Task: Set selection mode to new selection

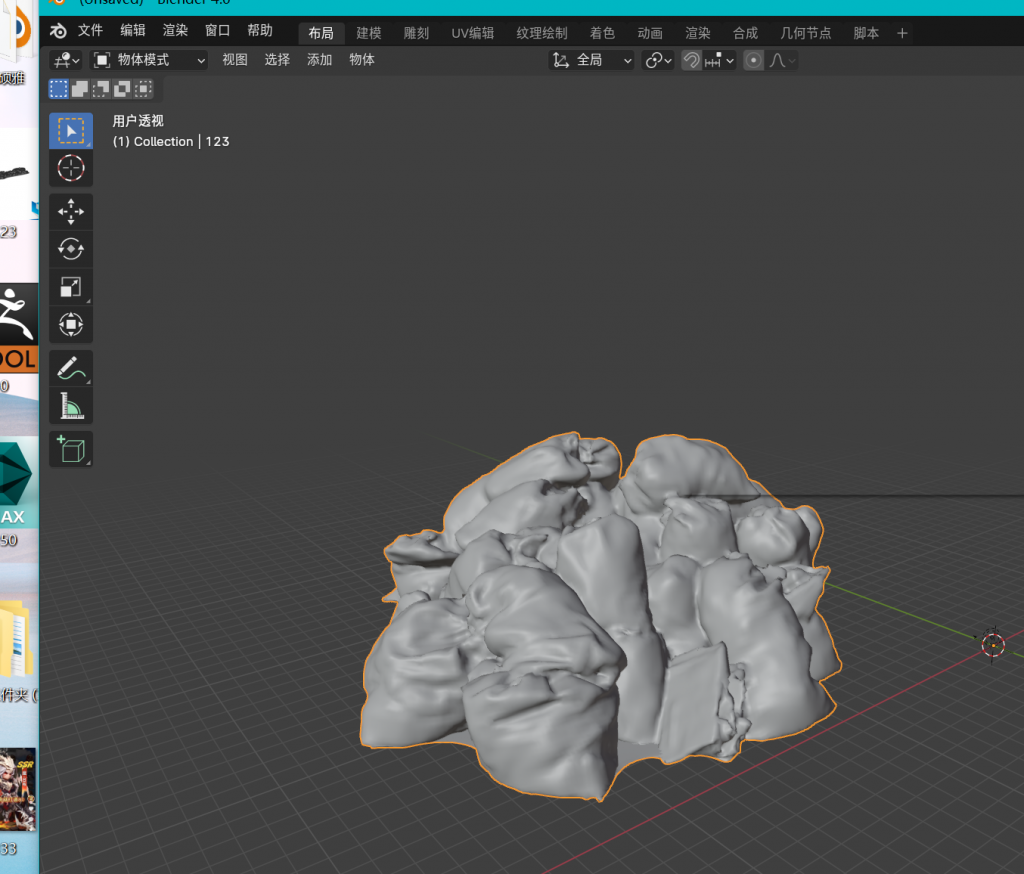Action: click(x=59, y=89)
